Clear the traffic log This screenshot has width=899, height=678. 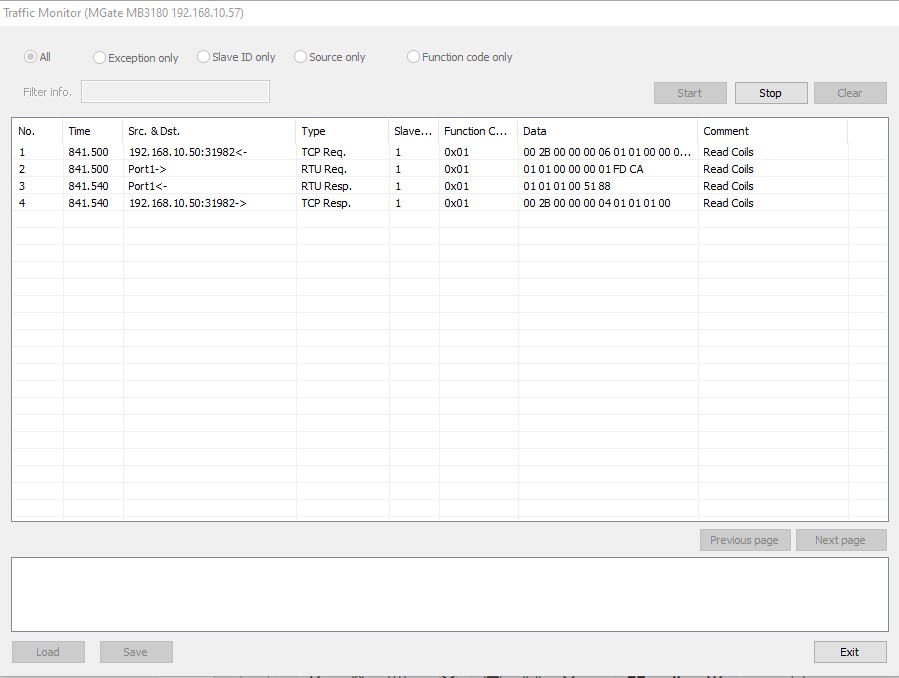850,93
